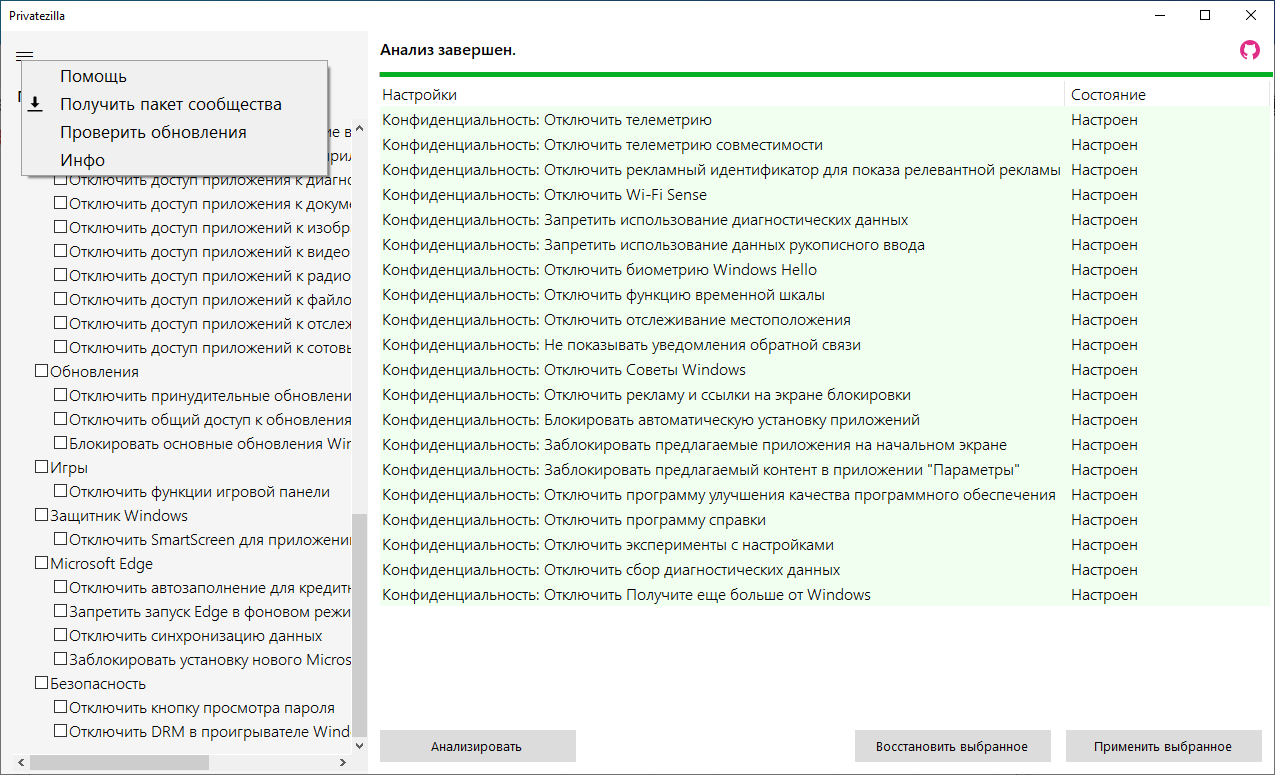Open the GitHub repository icon
This screenshot has height=775, width=1275.
coord(1249,50)
